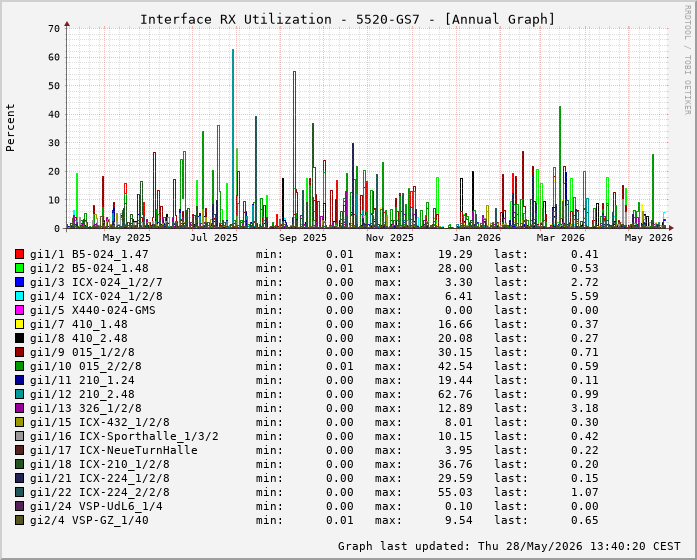The image size is (697, 560).
Task: Click the cyan swatch for gi1/4 ICX-024_1/2/8
Action: tap(19, 296)
